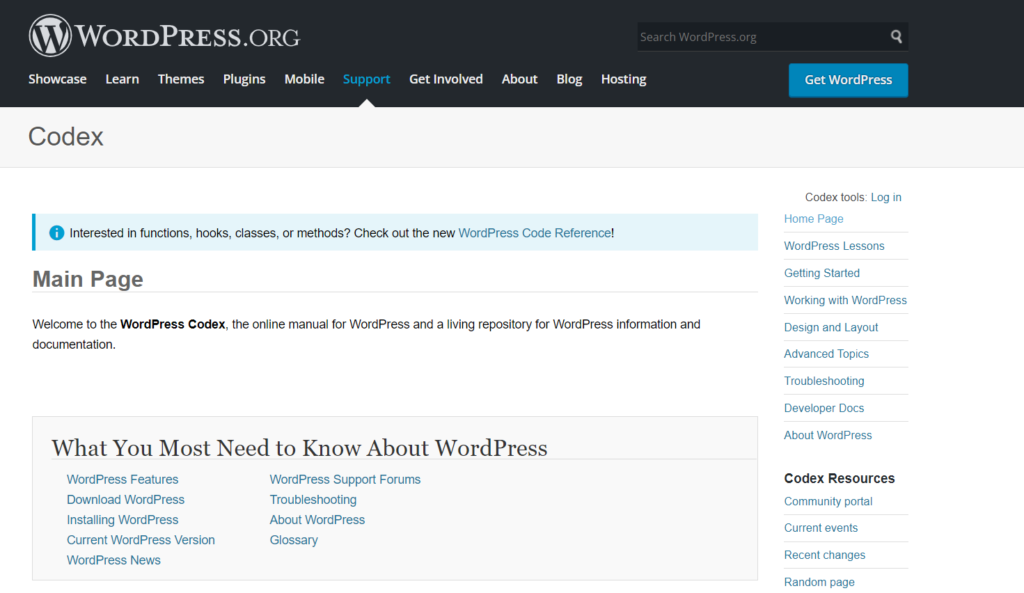Screen dimensions: 1024x593
Task: Open Getting Started sidebar link
Action: click(822, 273)
